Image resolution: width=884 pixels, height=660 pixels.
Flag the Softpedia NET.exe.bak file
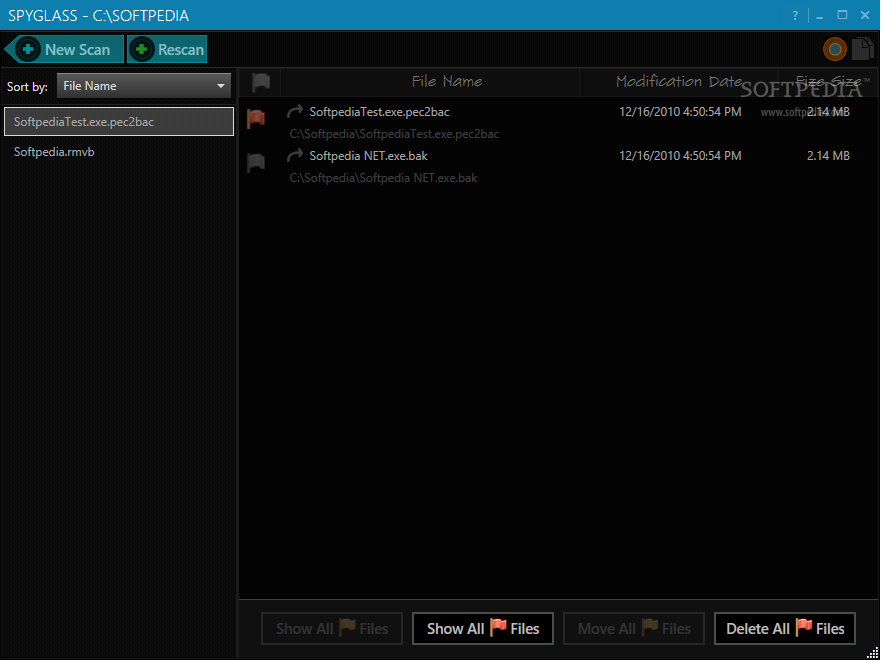pos(256,162)
